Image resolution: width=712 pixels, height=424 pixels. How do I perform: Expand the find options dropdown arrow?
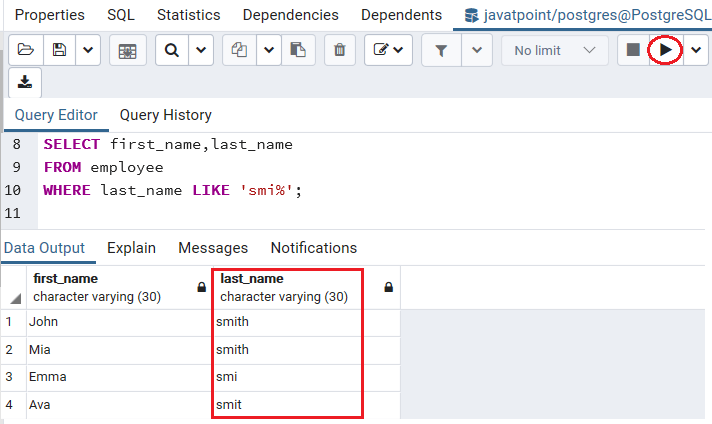[x=201, y=50]
